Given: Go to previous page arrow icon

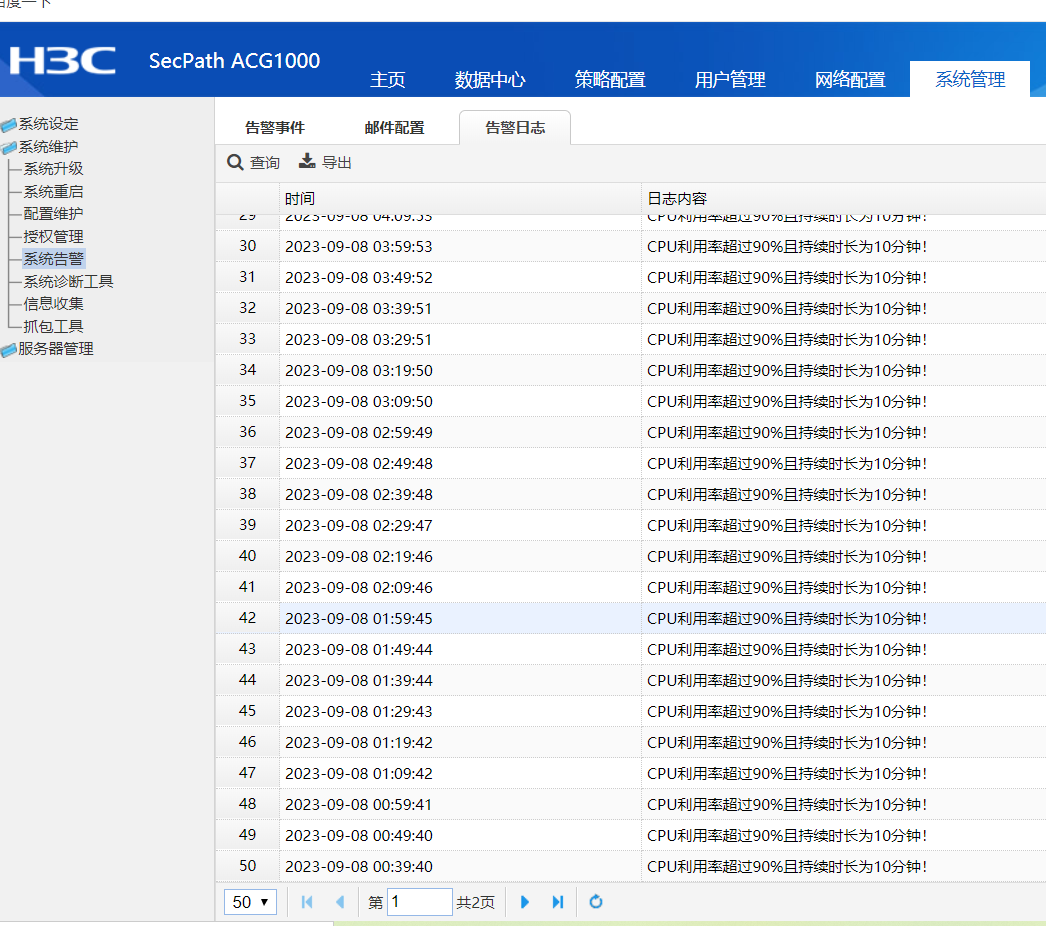Looking at the screenshot, I should [x=340, y=902].
